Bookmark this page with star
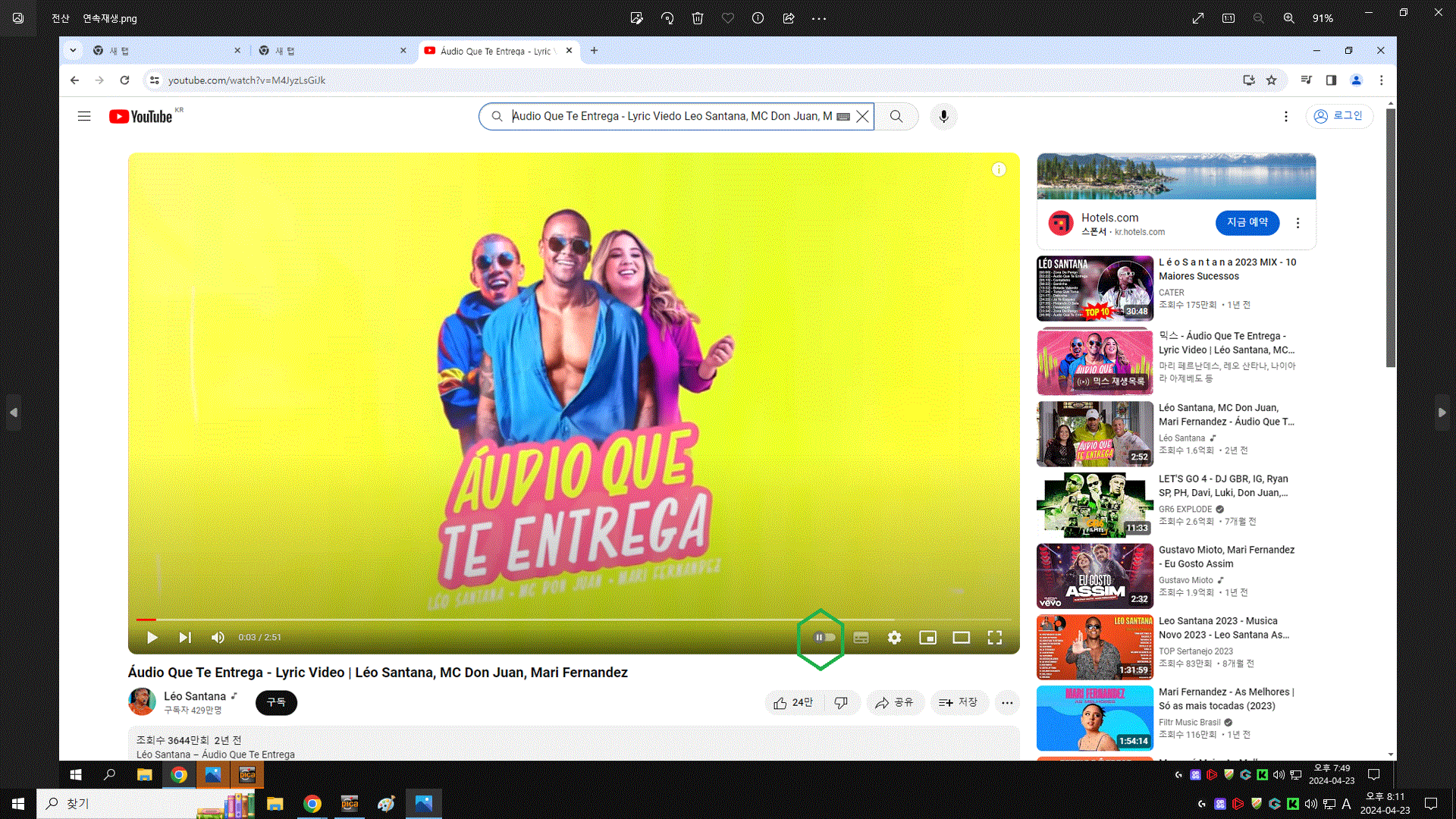The height and width of the screenshot is (819, 1456). (1272, 80)
